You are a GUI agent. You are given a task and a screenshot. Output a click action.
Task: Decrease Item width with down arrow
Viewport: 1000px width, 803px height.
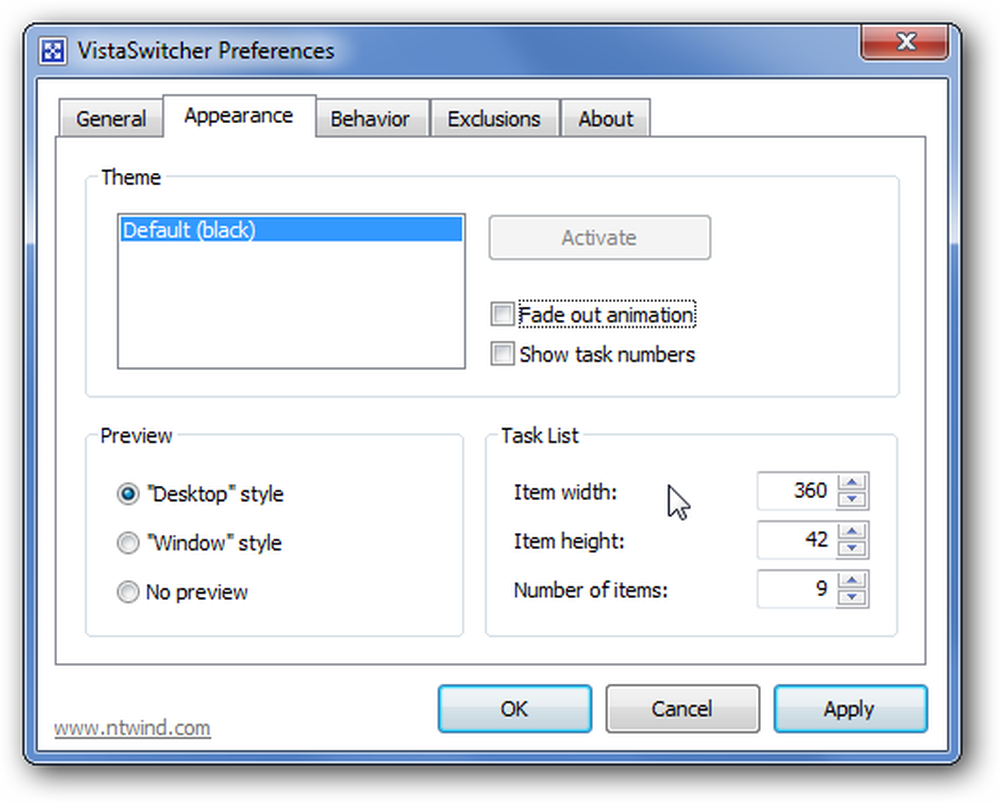coord(852,499)
